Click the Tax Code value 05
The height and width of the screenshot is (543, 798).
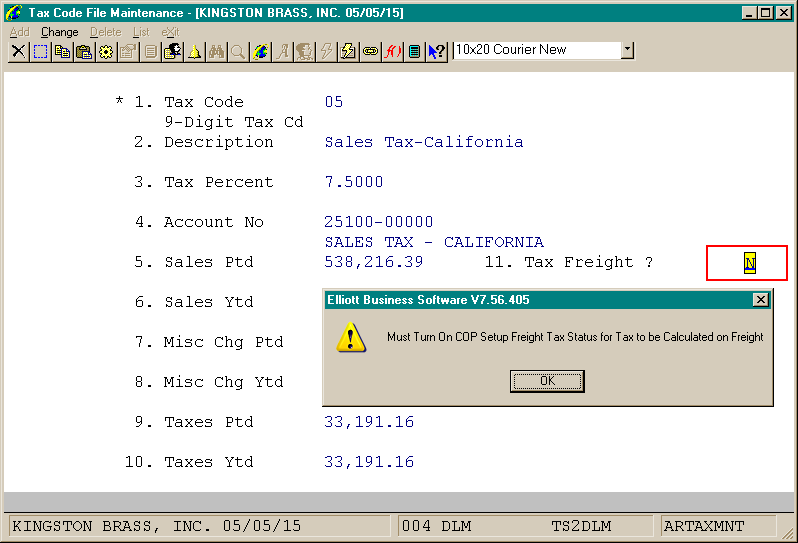point(334,102)
